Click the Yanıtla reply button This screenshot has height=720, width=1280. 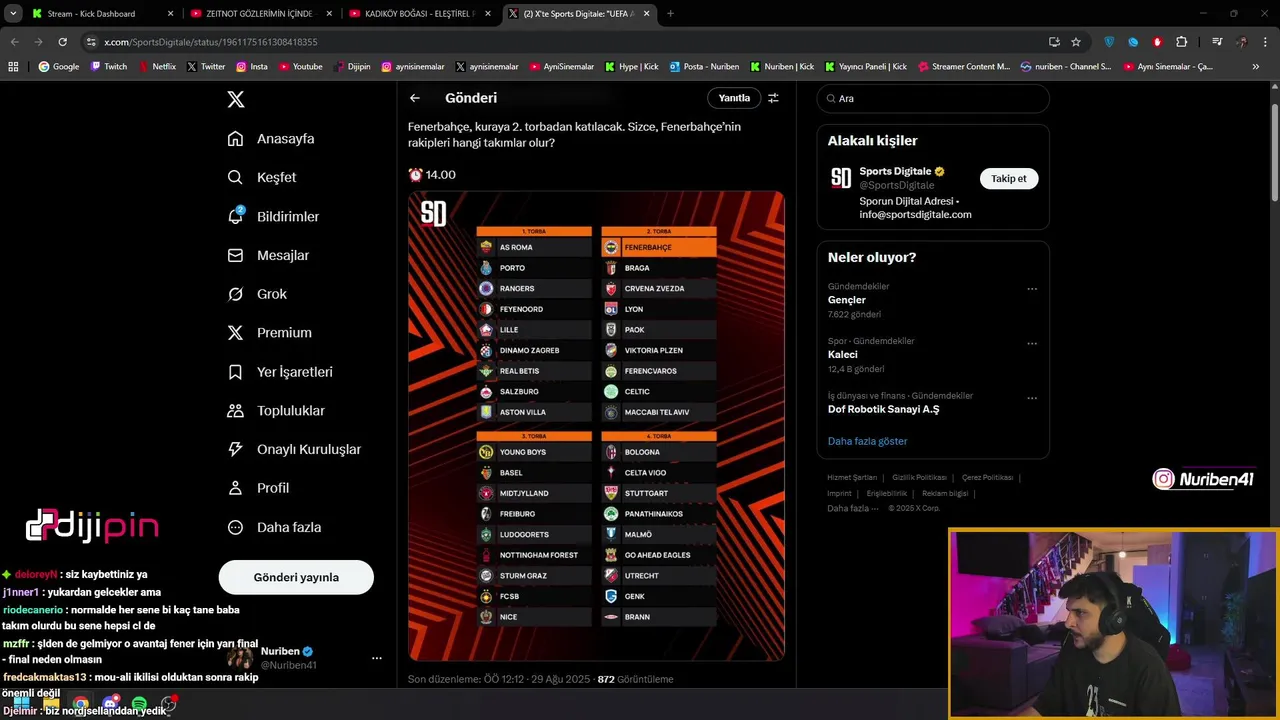tap(734, 98)
